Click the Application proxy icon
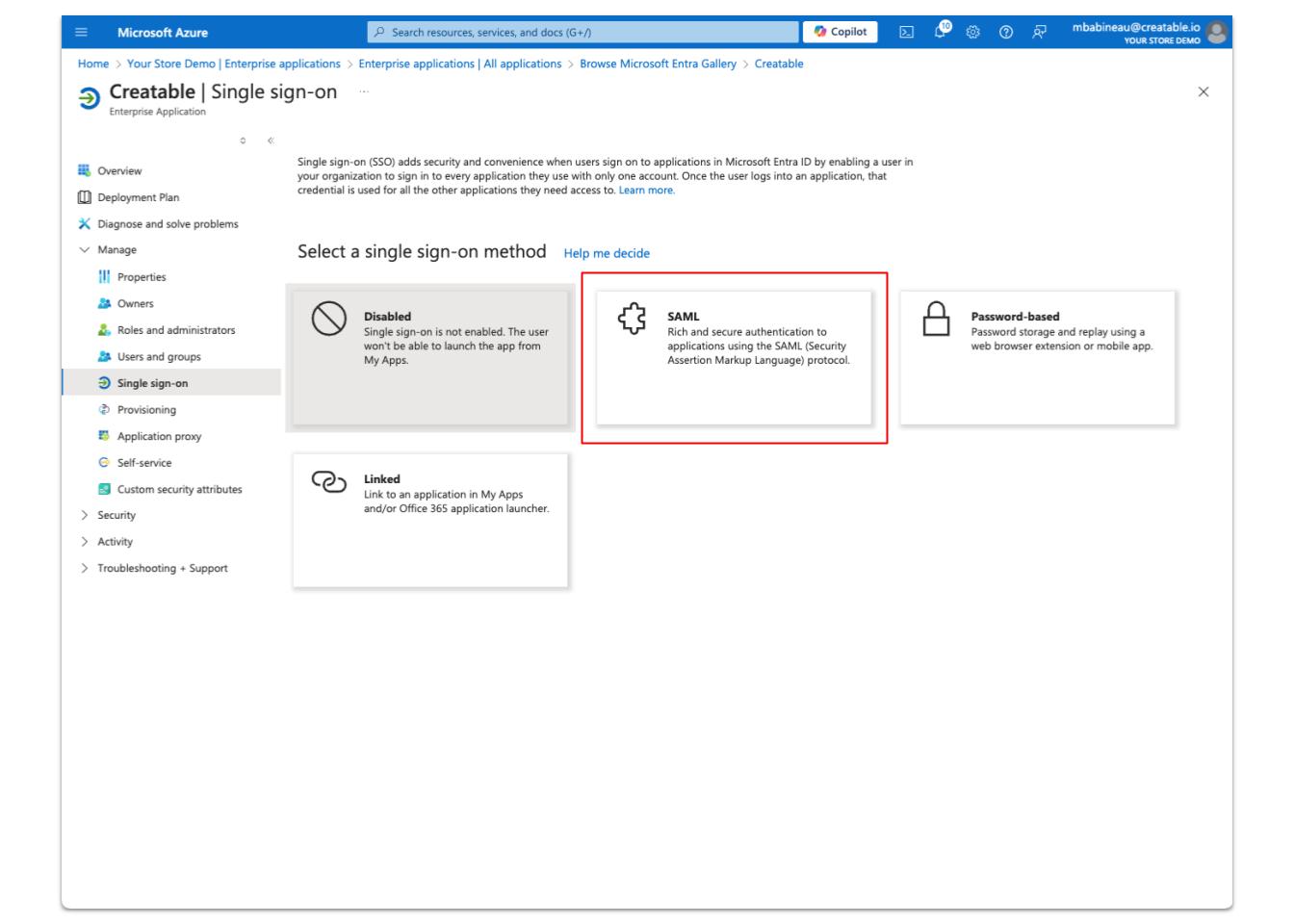The image size is (1294, 924). tap(104, 436)
